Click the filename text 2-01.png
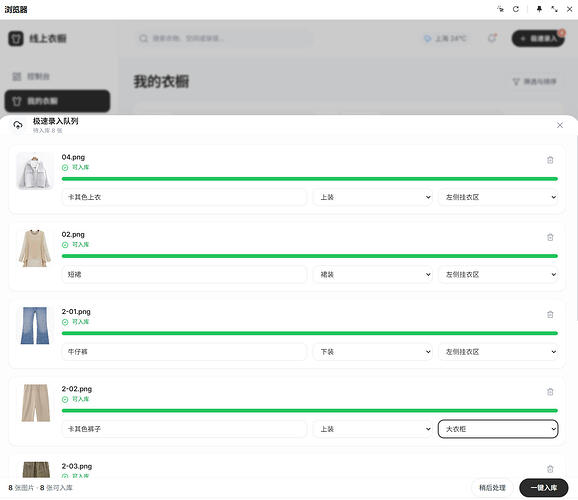The height and width of the screenshot is (500, 578). tap(76, 312)
